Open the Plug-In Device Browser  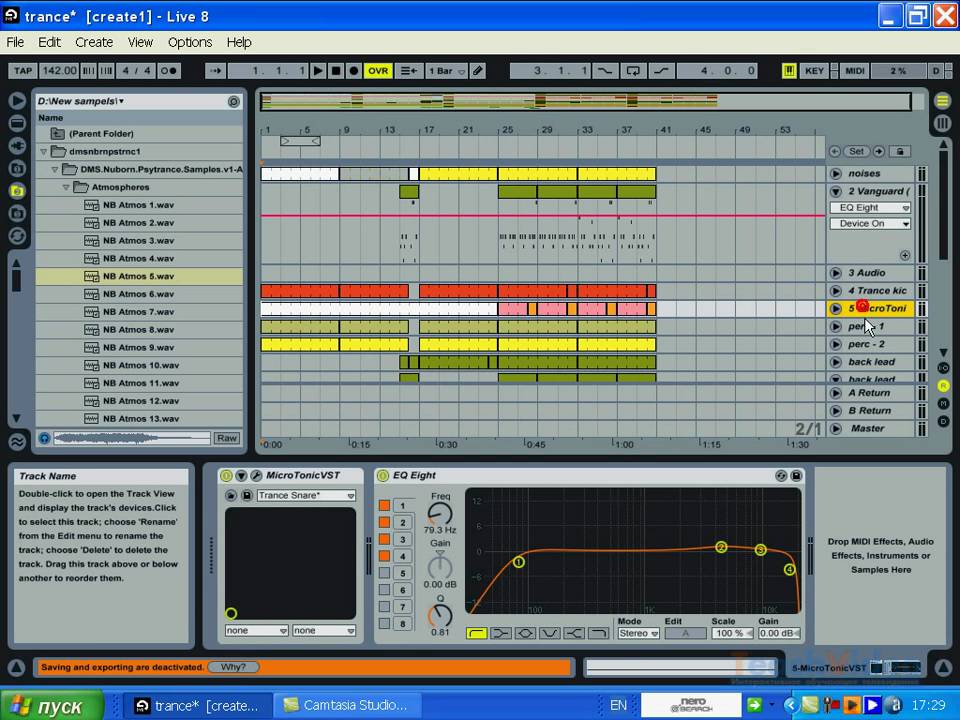click(x=17, y=146)
